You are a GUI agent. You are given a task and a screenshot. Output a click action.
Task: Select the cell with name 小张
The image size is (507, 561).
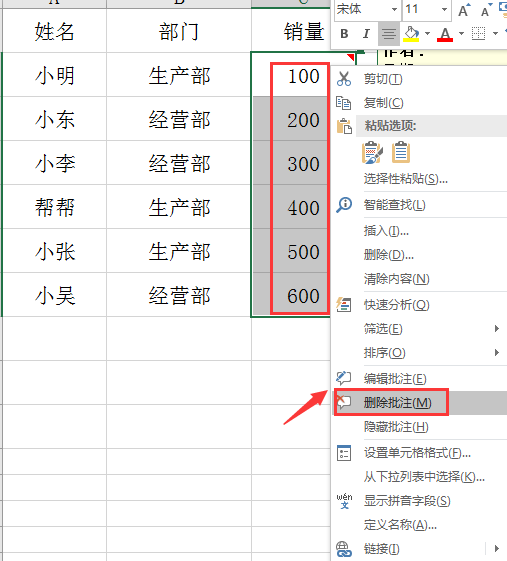pos(54,251)
